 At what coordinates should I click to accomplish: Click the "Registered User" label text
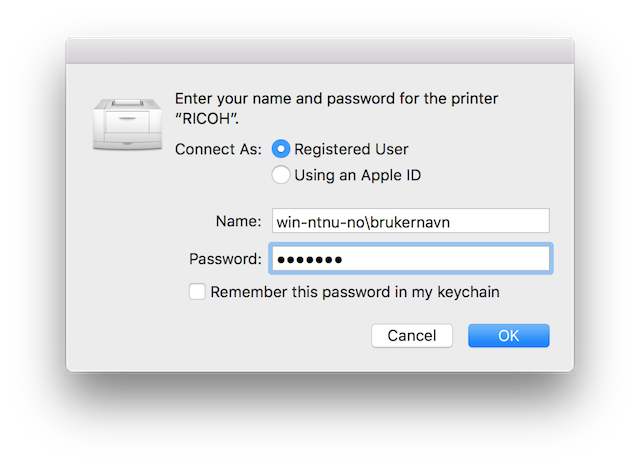(351, 149)
